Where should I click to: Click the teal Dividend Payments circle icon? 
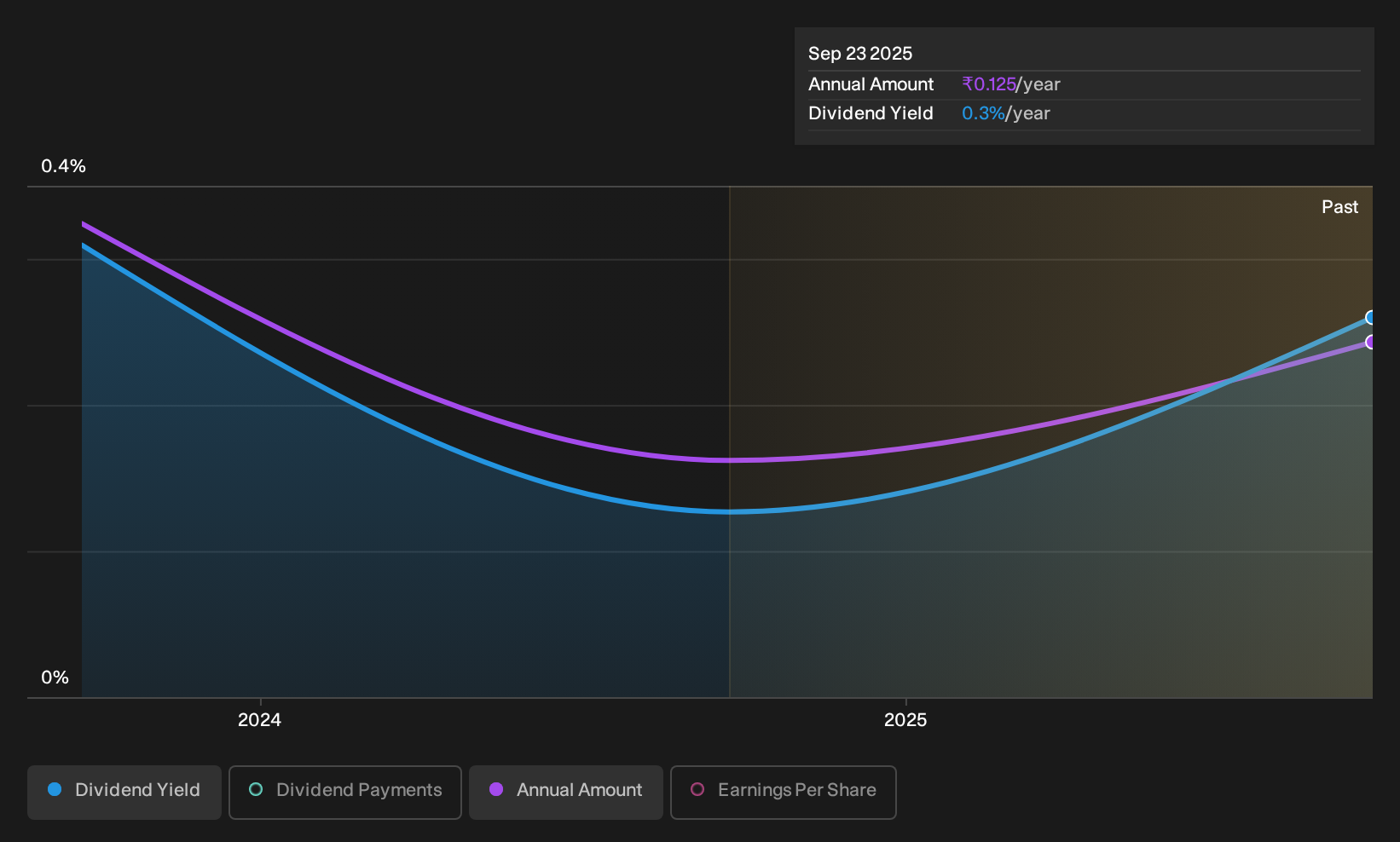[256, 790]
